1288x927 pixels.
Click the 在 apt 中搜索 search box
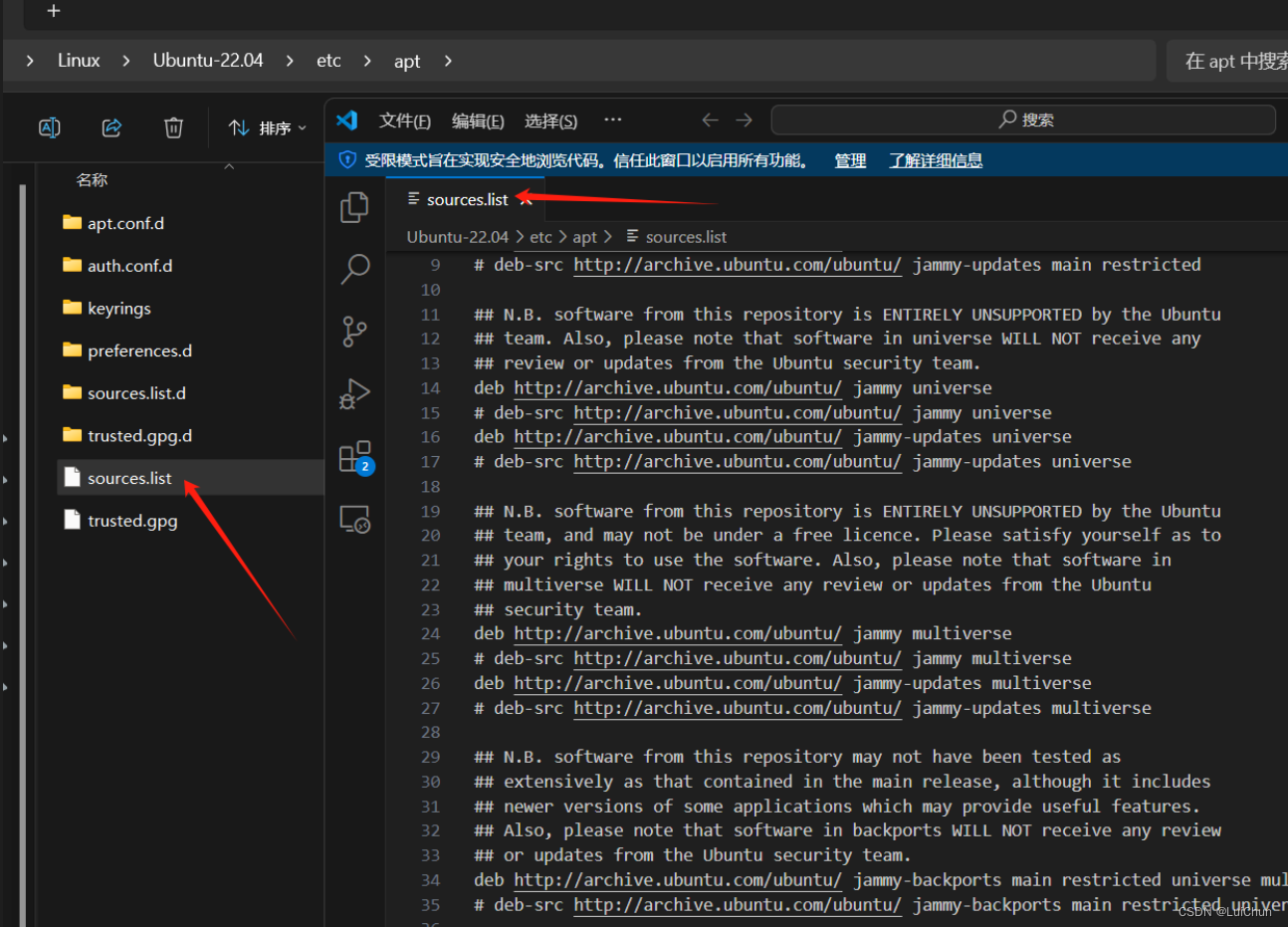pos(1227,61)
